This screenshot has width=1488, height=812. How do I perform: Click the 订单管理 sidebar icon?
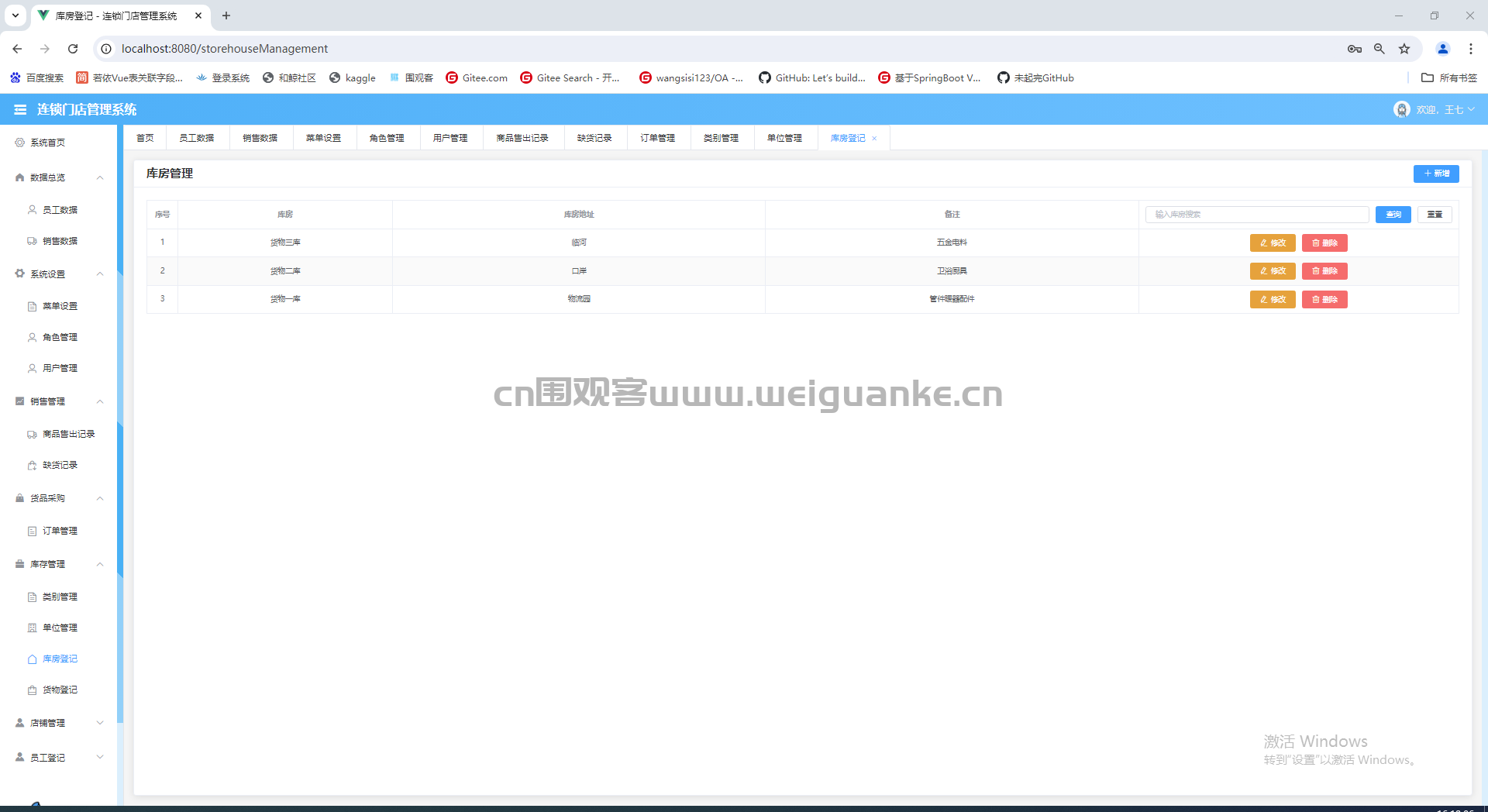point(32,531)
